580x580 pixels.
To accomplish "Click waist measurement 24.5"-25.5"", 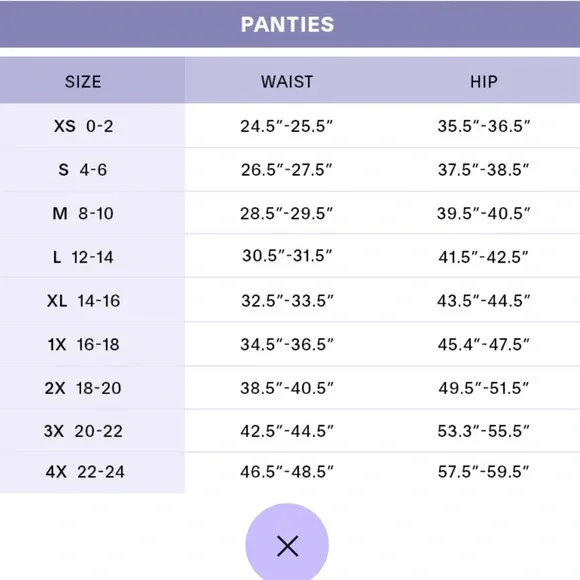I will (287, 126).
